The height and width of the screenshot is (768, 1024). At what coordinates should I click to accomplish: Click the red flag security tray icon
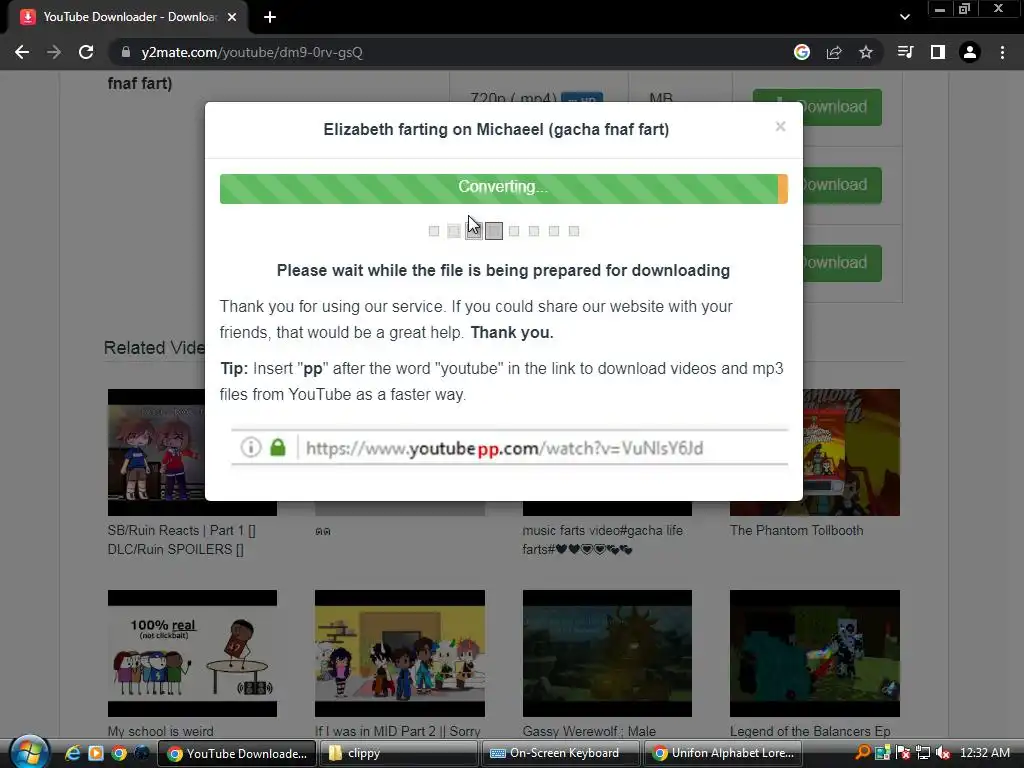pos(903,752)
